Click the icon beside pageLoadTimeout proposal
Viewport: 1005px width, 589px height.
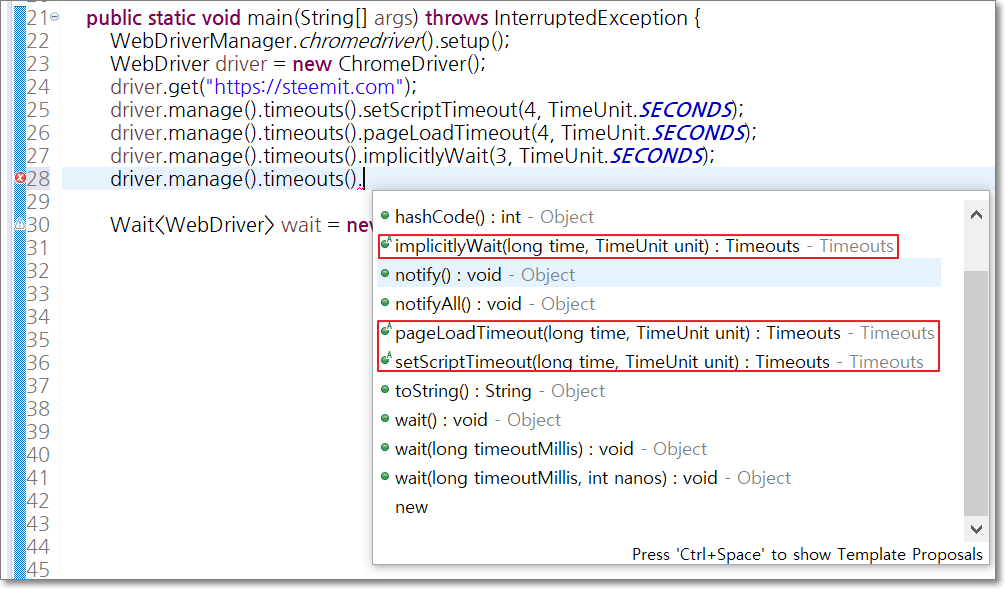pos(386,331)
